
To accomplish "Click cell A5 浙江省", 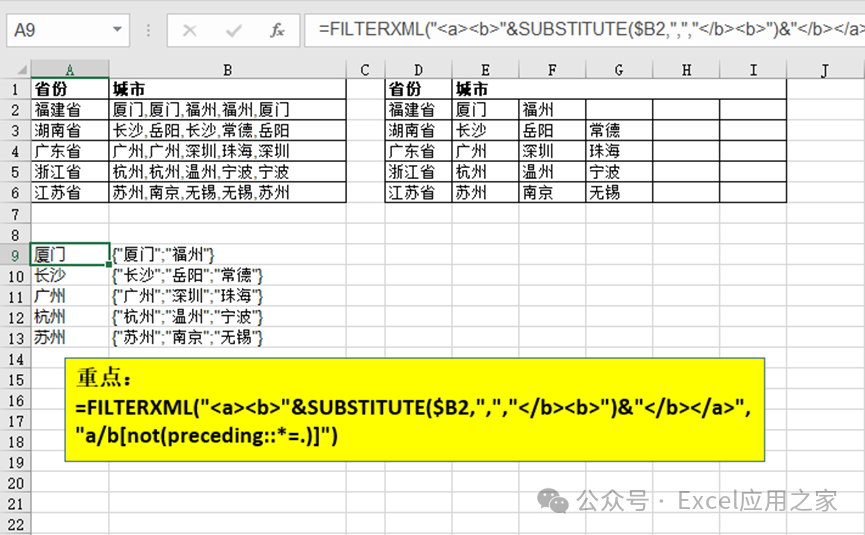I will [70, 172].
